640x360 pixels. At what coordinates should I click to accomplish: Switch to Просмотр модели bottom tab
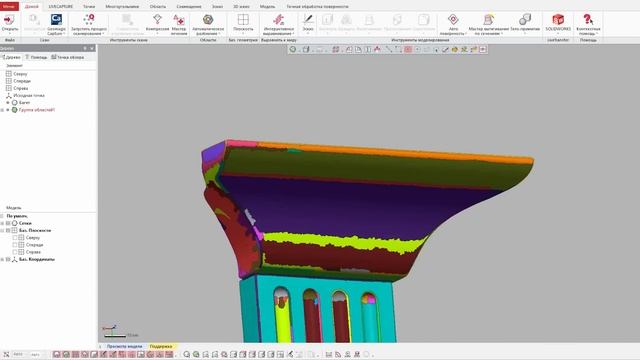click(x=124, y=347)
